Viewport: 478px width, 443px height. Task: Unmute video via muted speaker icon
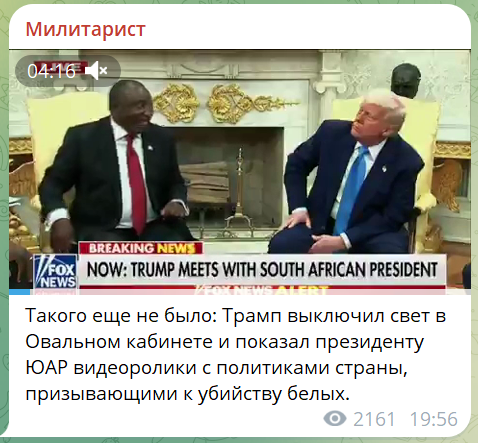[x=96, y=70]
